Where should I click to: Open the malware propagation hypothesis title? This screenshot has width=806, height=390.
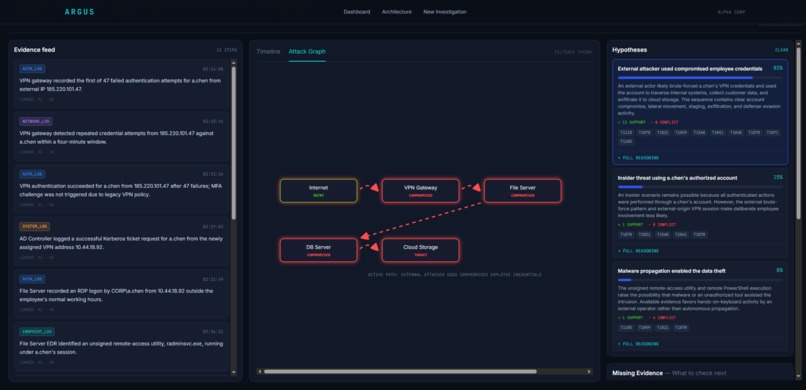(671, 271)
